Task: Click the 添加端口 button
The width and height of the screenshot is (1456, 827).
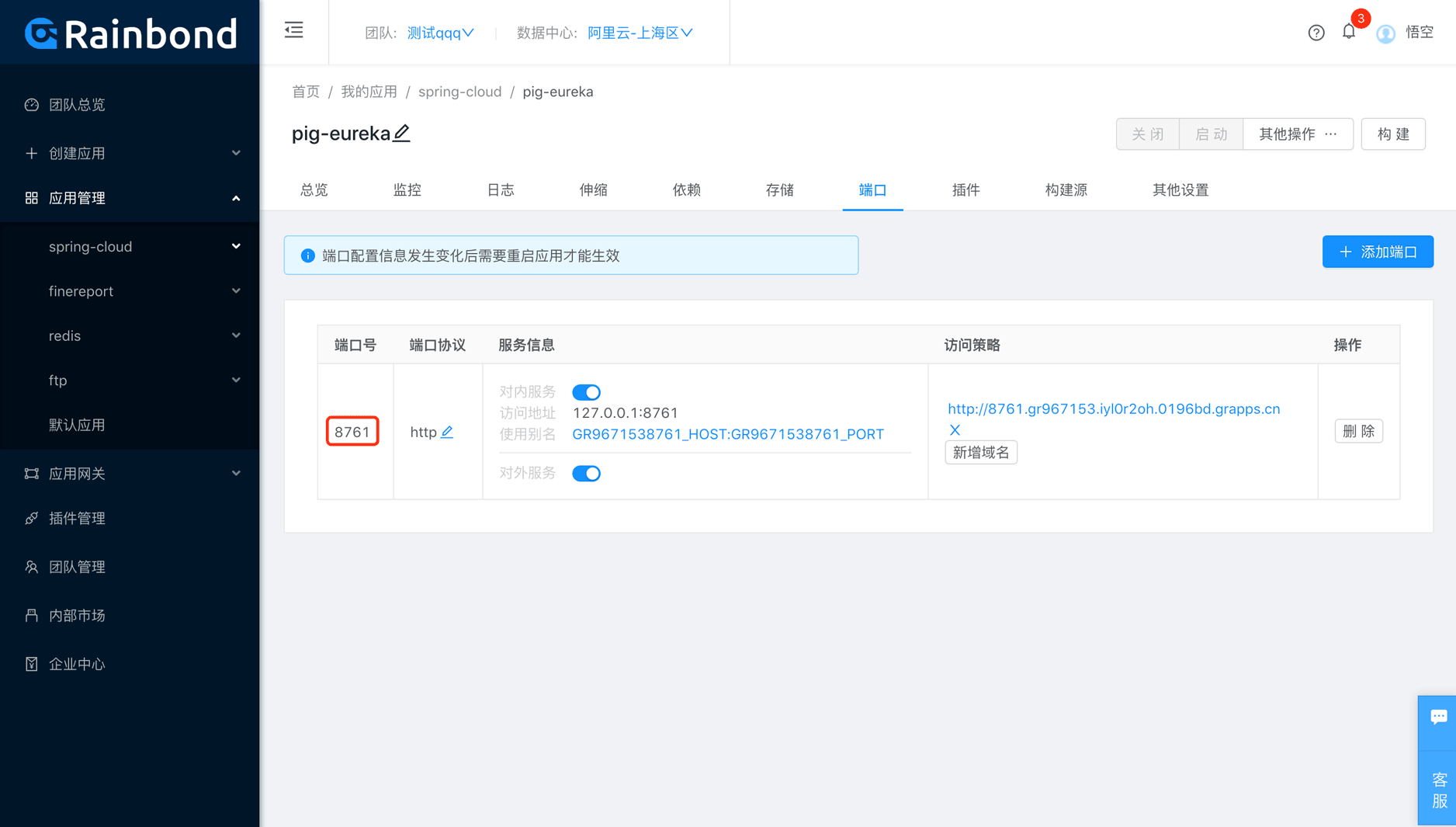Action: [x=1378, y=252]
